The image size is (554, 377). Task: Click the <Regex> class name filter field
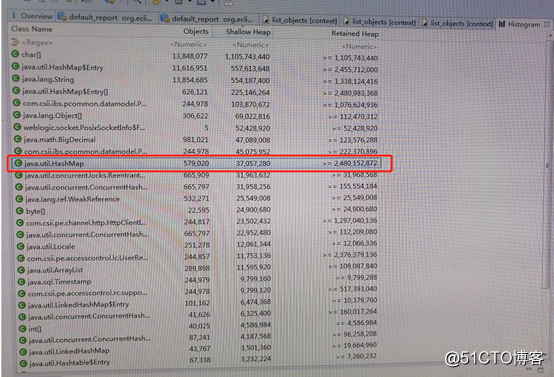(x=37, y=43)
